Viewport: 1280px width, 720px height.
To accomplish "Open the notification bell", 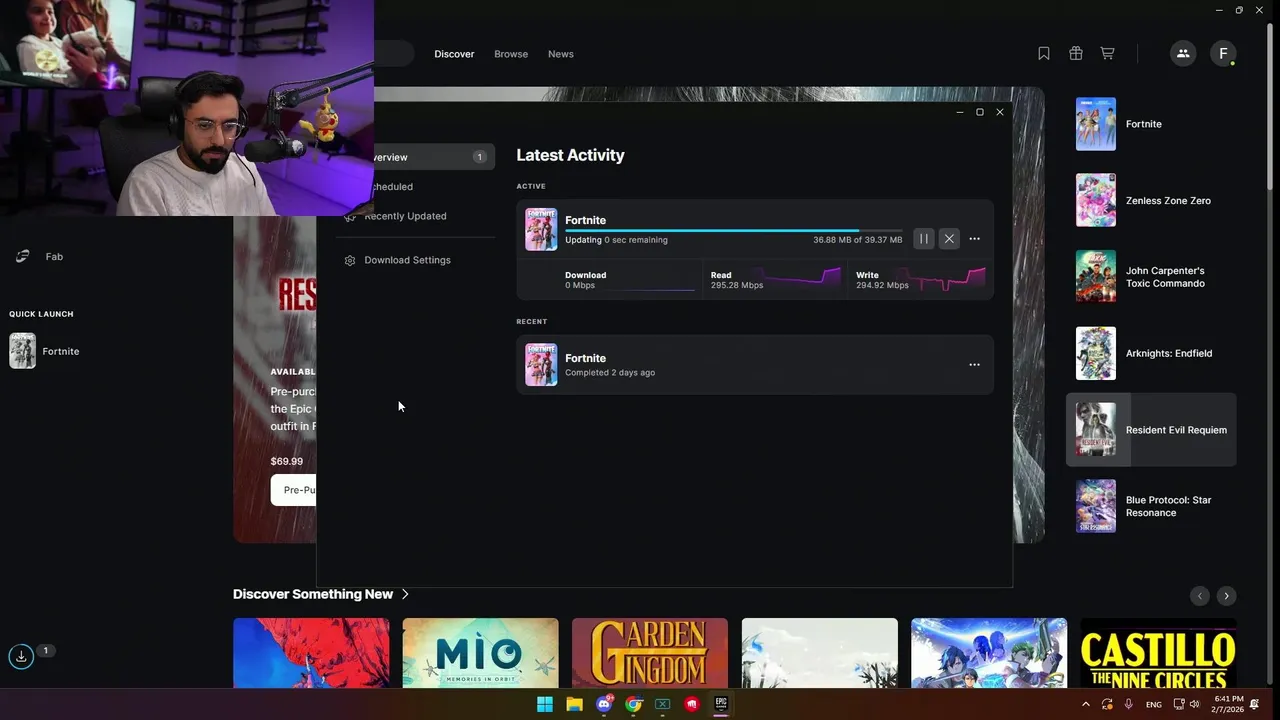I will (1255, 704).
